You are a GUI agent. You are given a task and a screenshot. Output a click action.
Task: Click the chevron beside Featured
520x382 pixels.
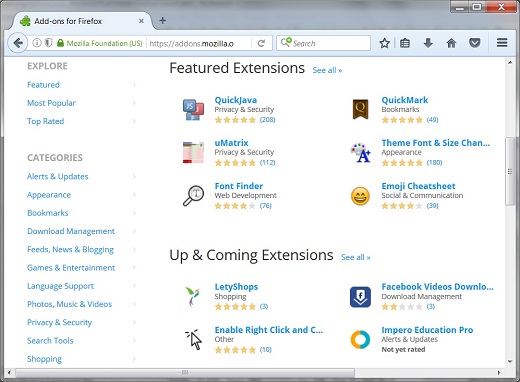(134, 85)
